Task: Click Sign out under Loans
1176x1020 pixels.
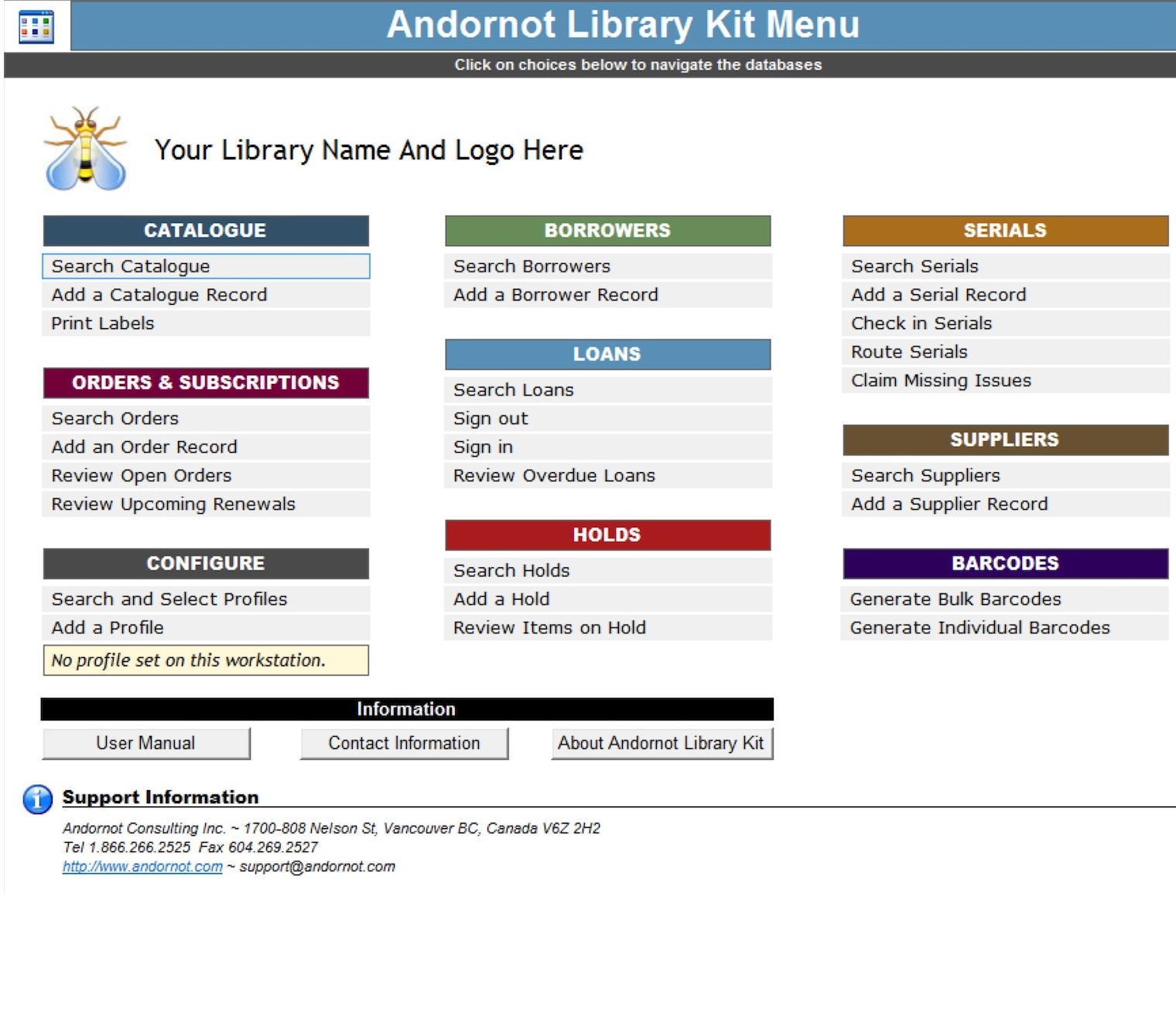Action: [608, 419]
